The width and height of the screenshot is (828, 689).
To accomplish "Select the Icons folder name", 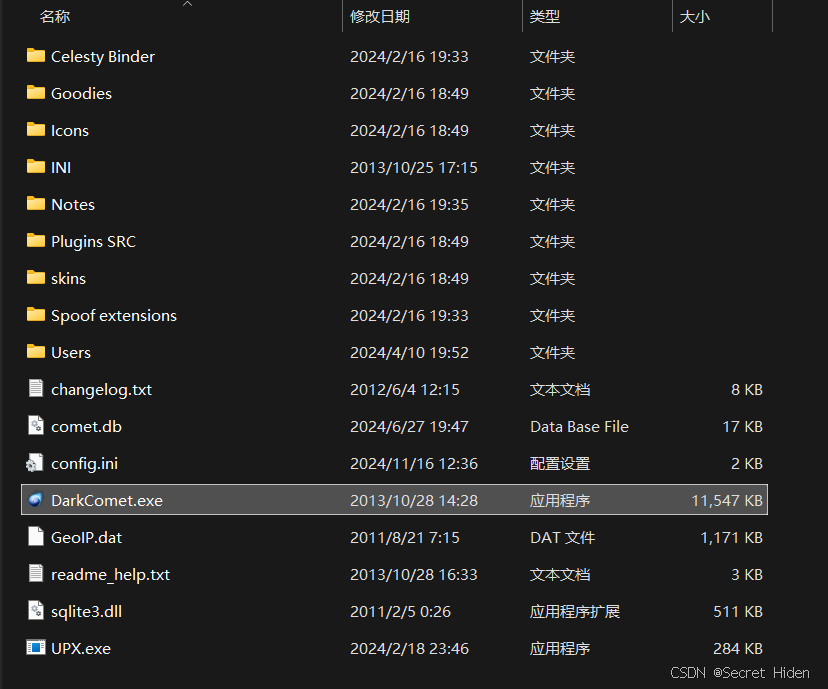I will [70, 130].
